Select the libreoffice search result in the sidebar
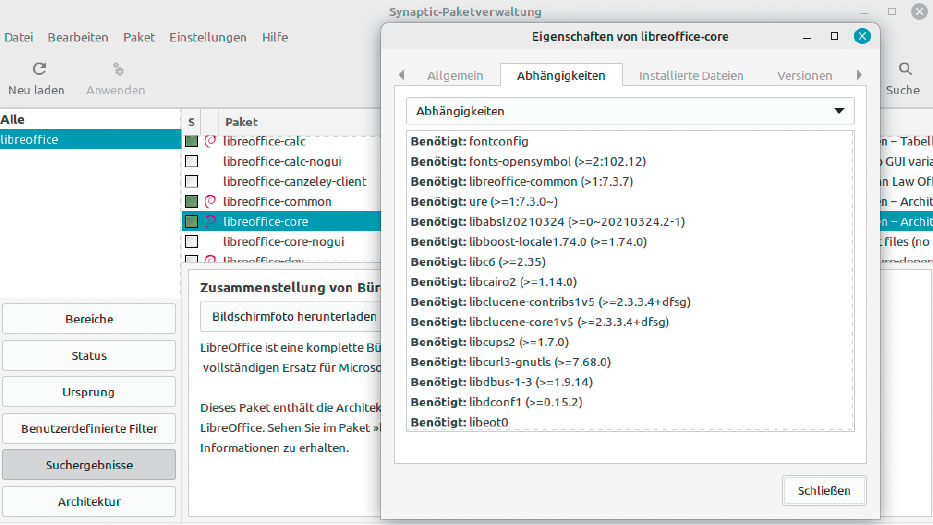933x525 pixels. click(90, 139)
